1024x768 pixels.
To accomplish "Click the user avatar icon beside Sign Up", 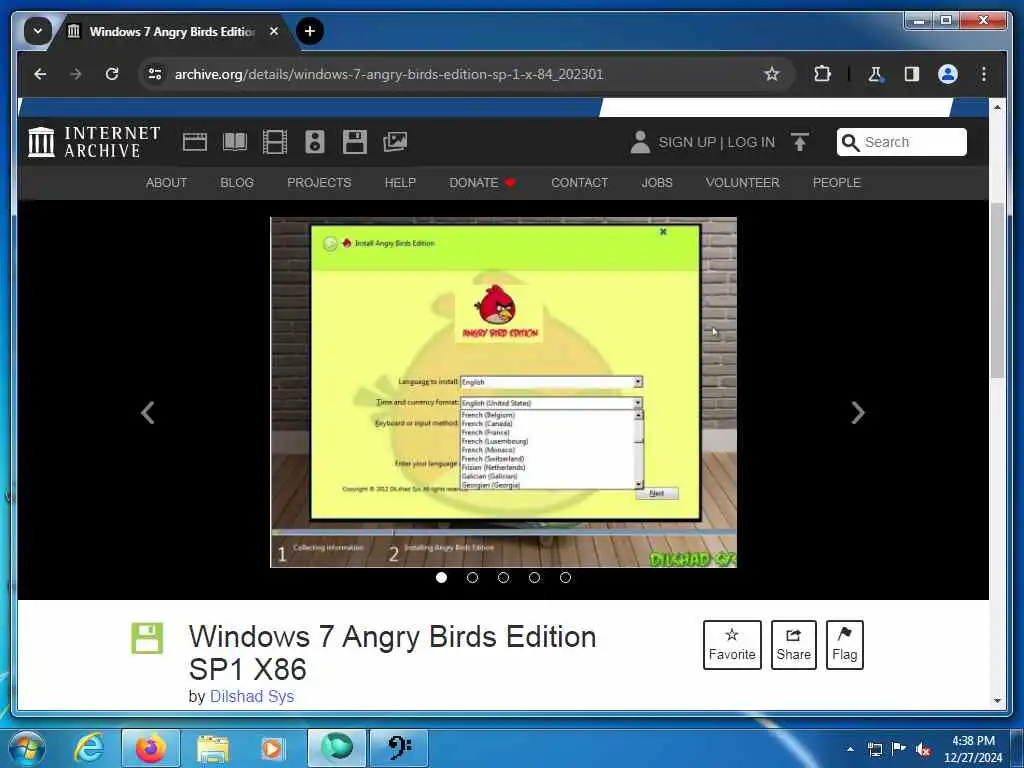I will click(x=640, y=142).
